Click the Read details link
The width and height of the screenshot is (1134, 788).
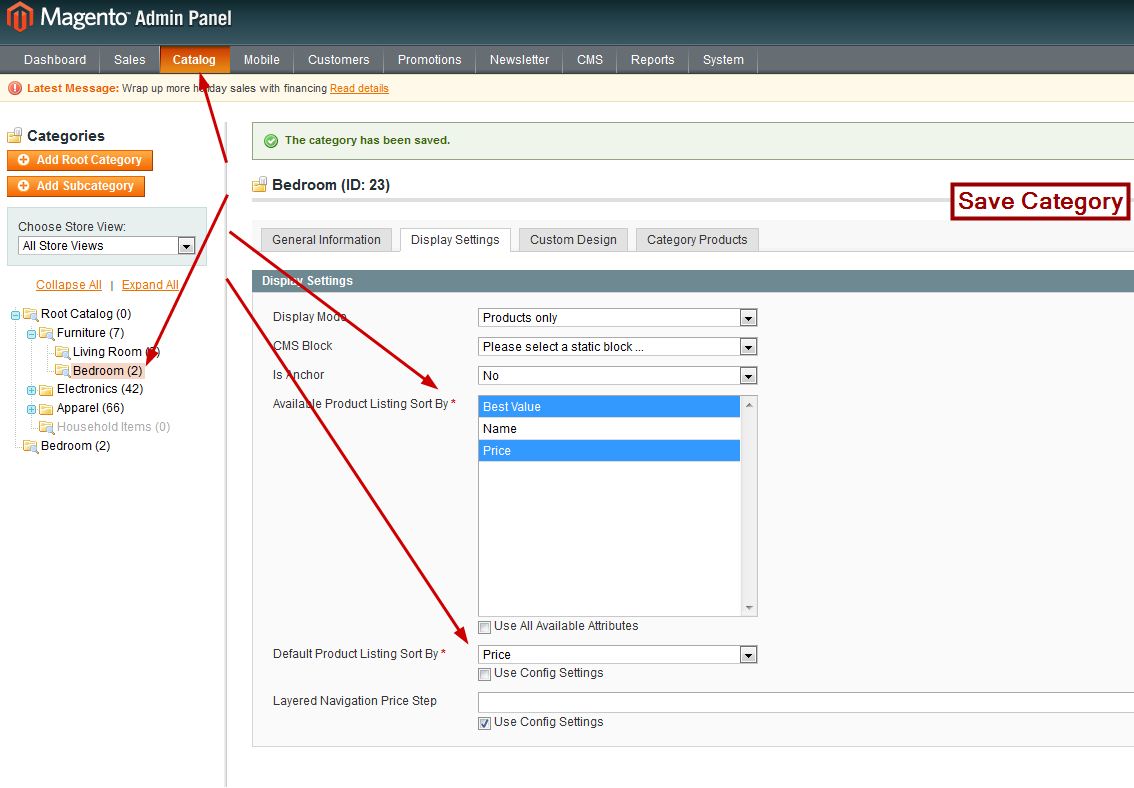(x=358, y=88)
